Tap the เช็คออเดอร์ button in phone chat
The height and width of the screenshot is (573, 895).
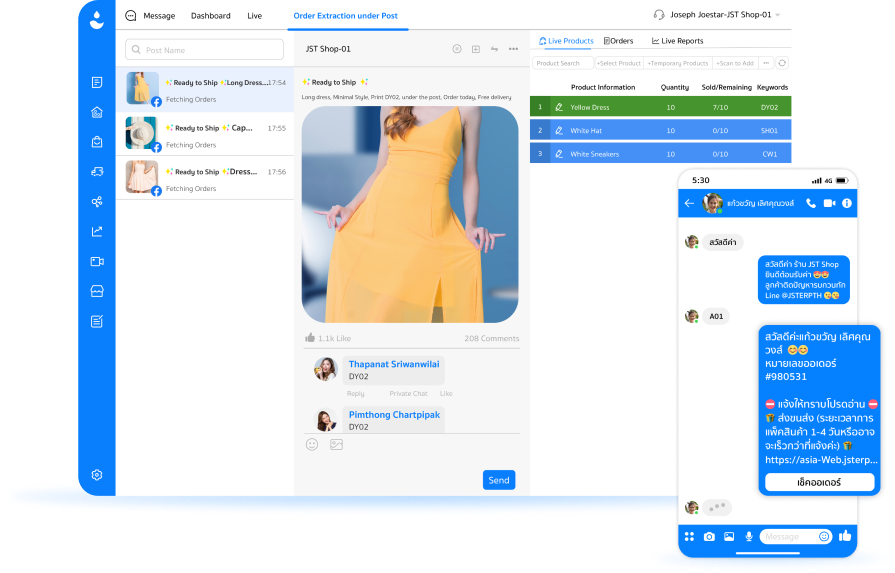coord(819,482)
